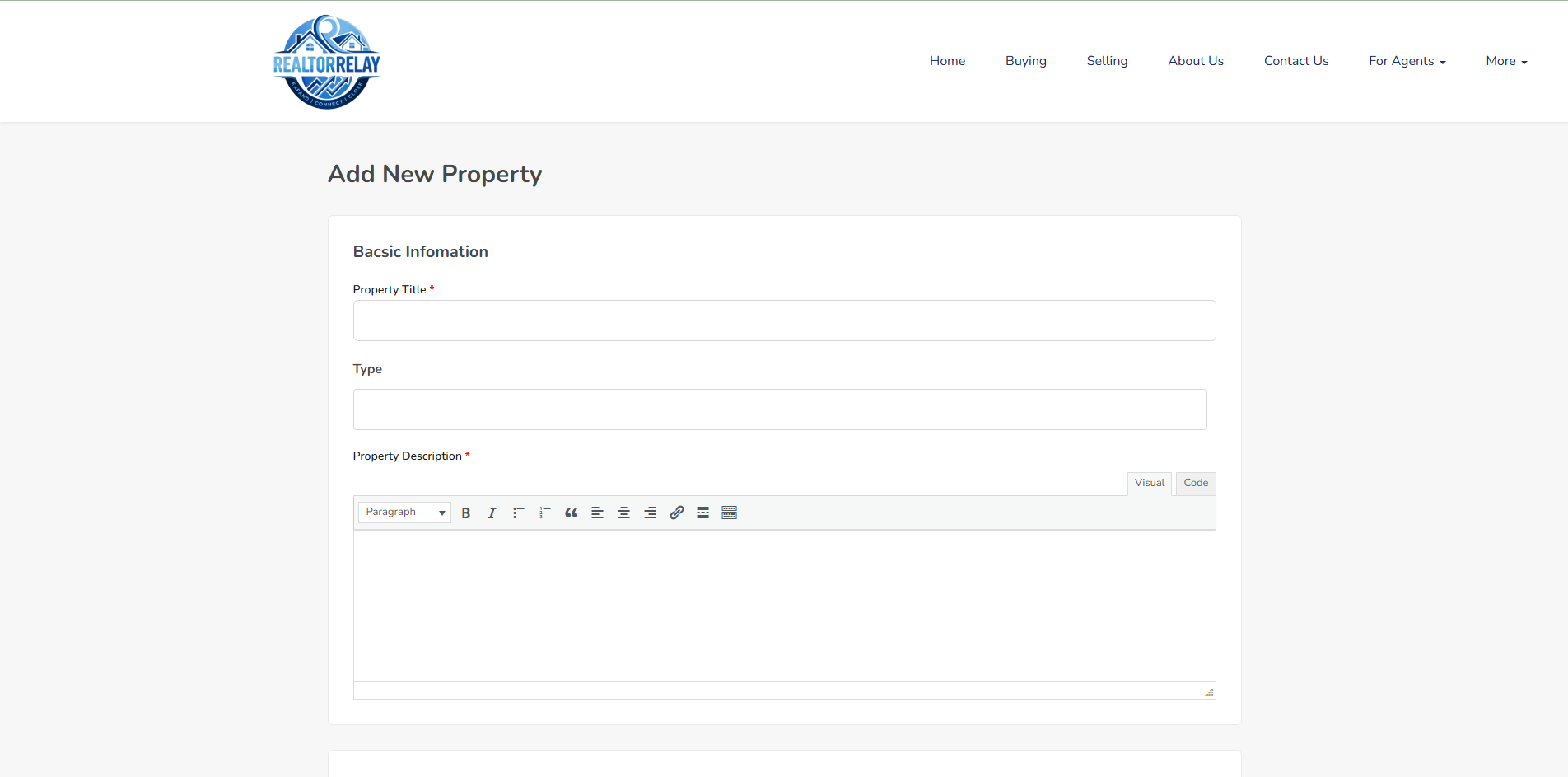Viewport: 1568px width, 777px height.
Task: Go to the Selling page
Action: tap(1107, 61)
